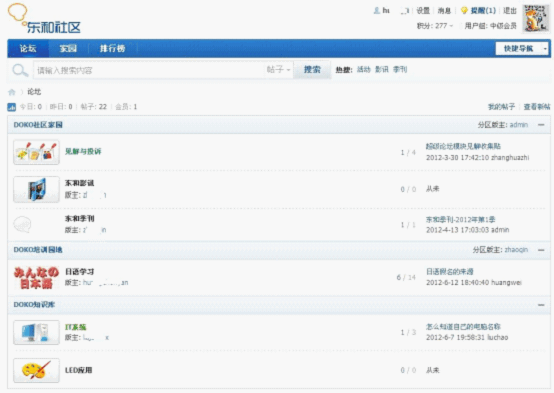Click the 2012-4-13 admin post info
Screen dimensions: 554x393
pos(467,230)
